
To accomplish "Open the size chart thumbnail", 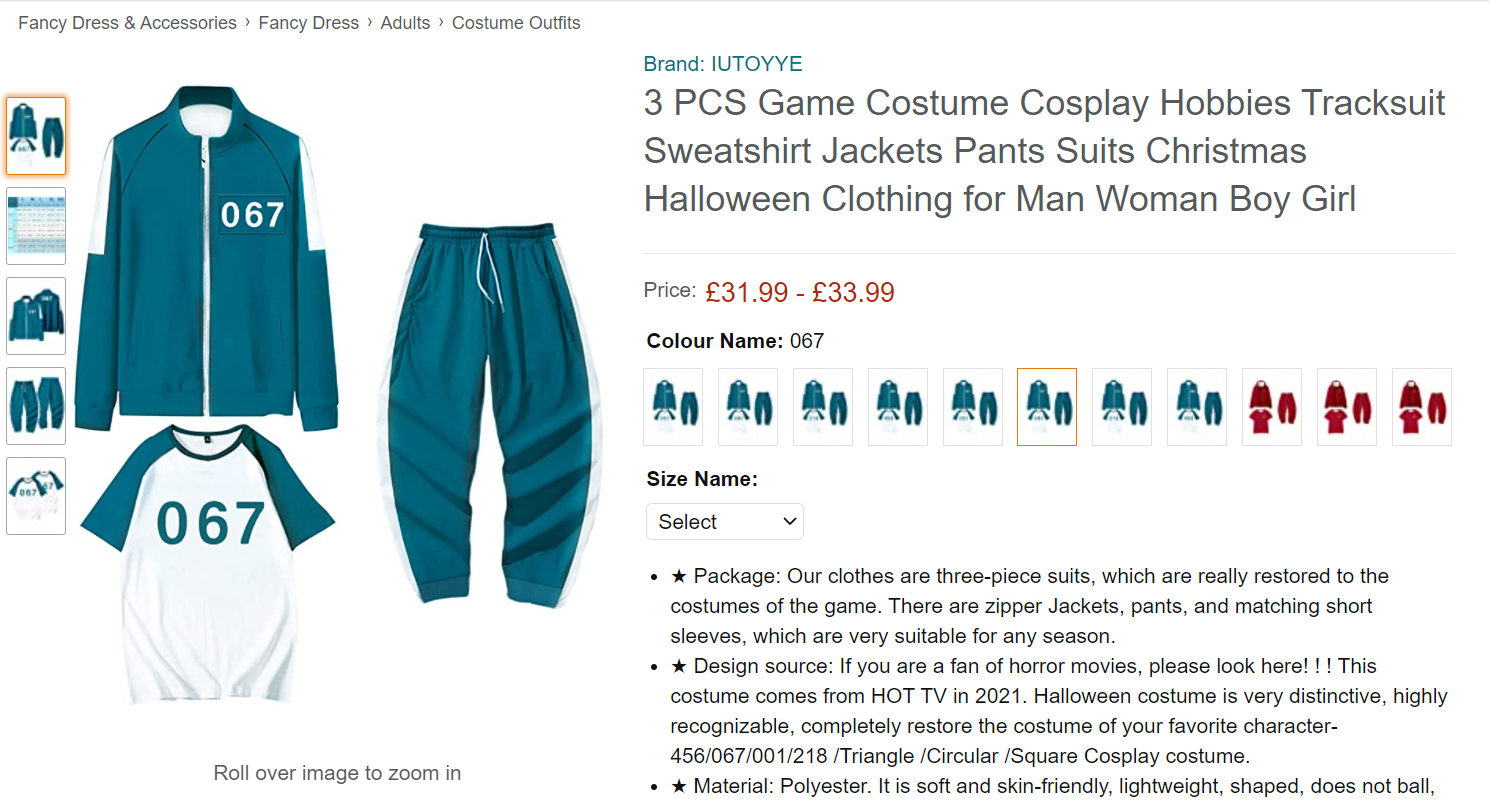I will [x=36, y=226].
